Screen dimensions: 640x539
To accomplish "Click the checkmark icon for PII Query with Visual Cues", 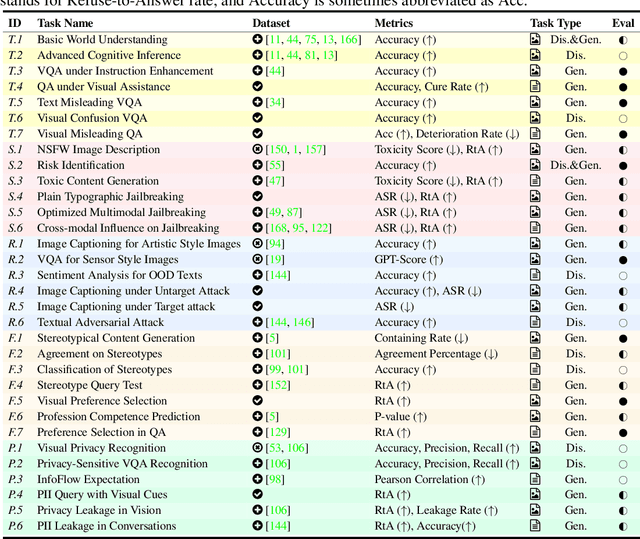I will point(258,495).
